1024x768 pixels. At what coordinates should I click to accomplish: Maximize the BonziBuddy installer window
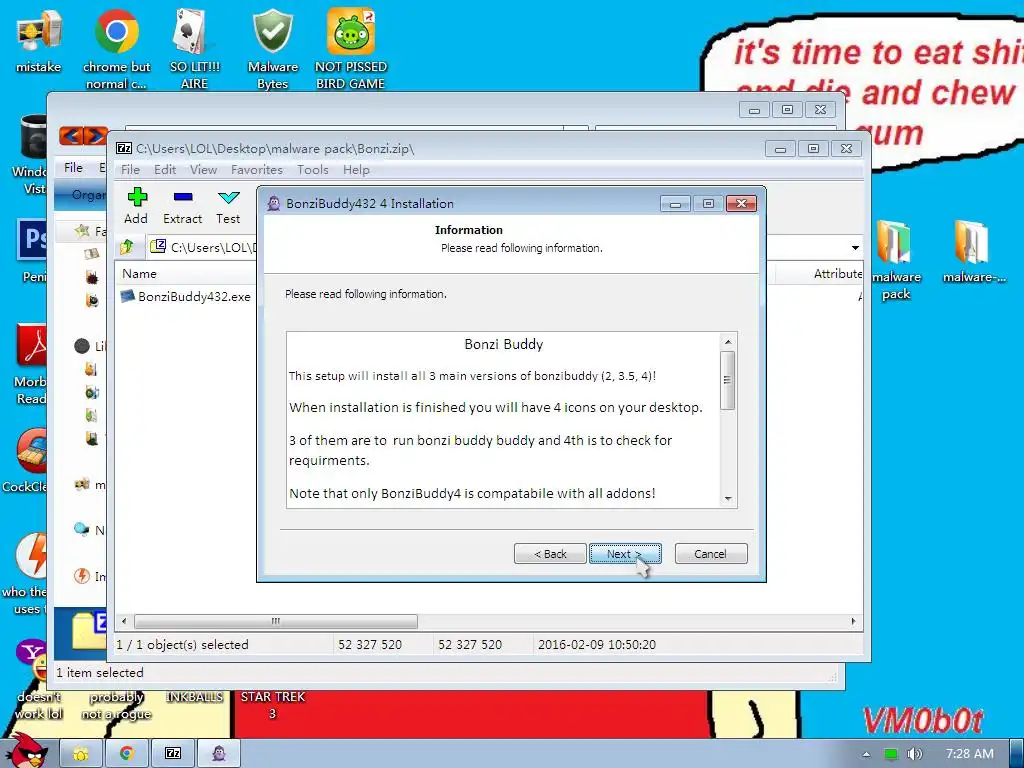point(708,204)
